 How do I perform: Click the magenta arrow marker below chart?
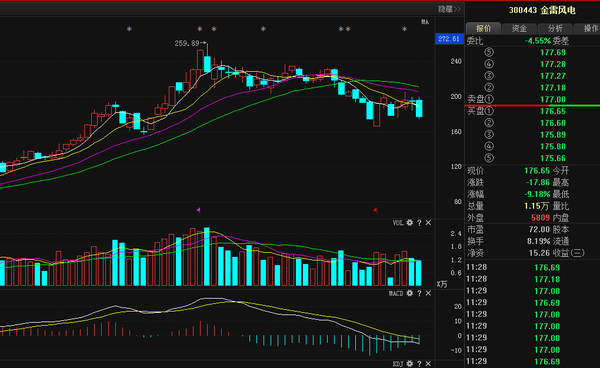click(199, 210)
